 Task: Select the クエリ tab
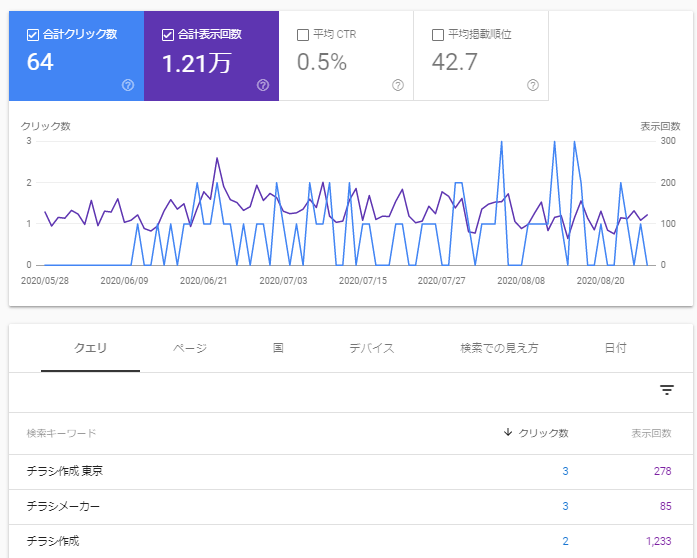[x=90, y=348]
